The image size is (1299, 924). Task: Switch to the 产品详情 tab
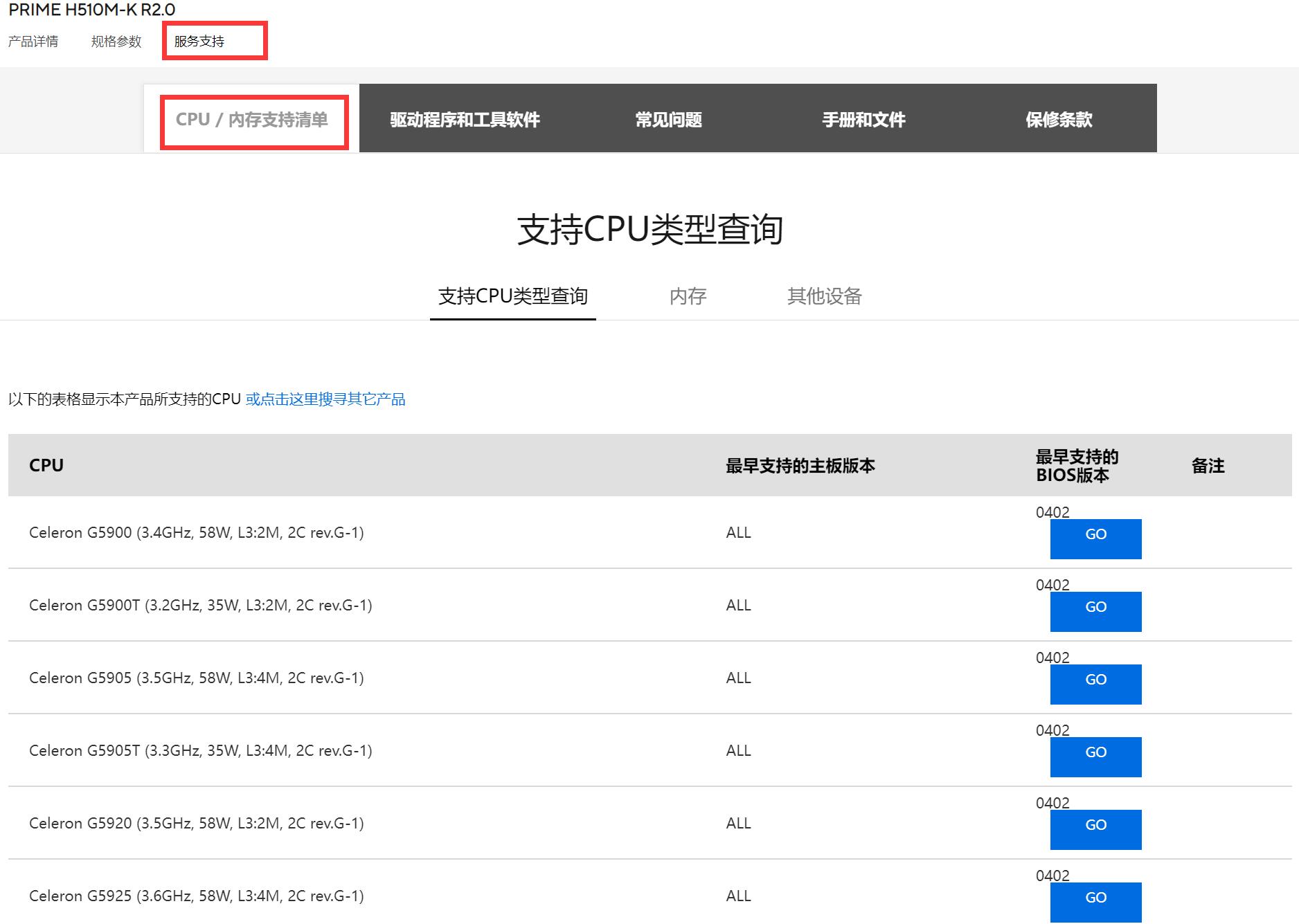(x=33, y=42)
